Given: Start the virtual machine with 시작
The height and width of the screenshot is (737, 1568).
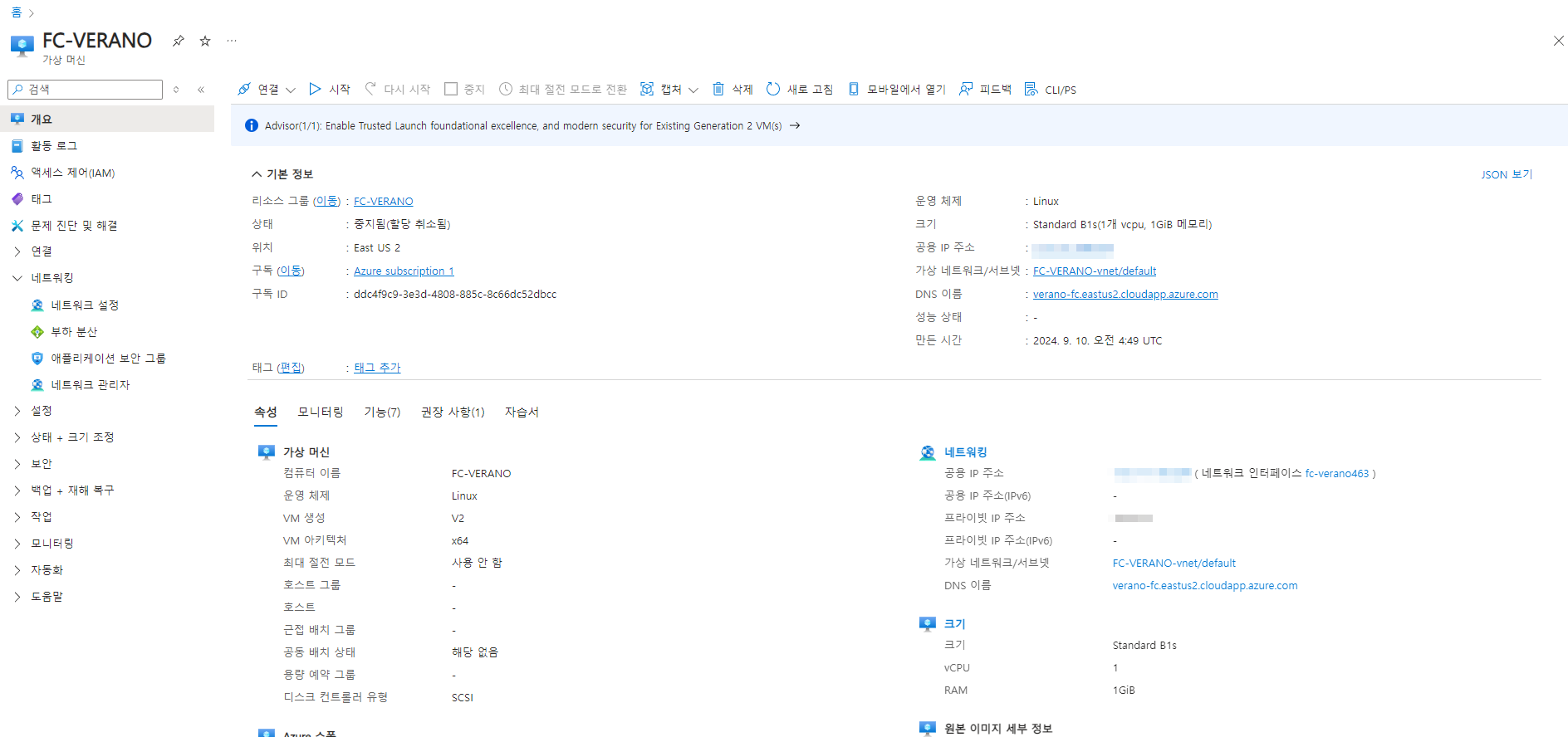Looking at the screenshot, I should click(330, 90).
